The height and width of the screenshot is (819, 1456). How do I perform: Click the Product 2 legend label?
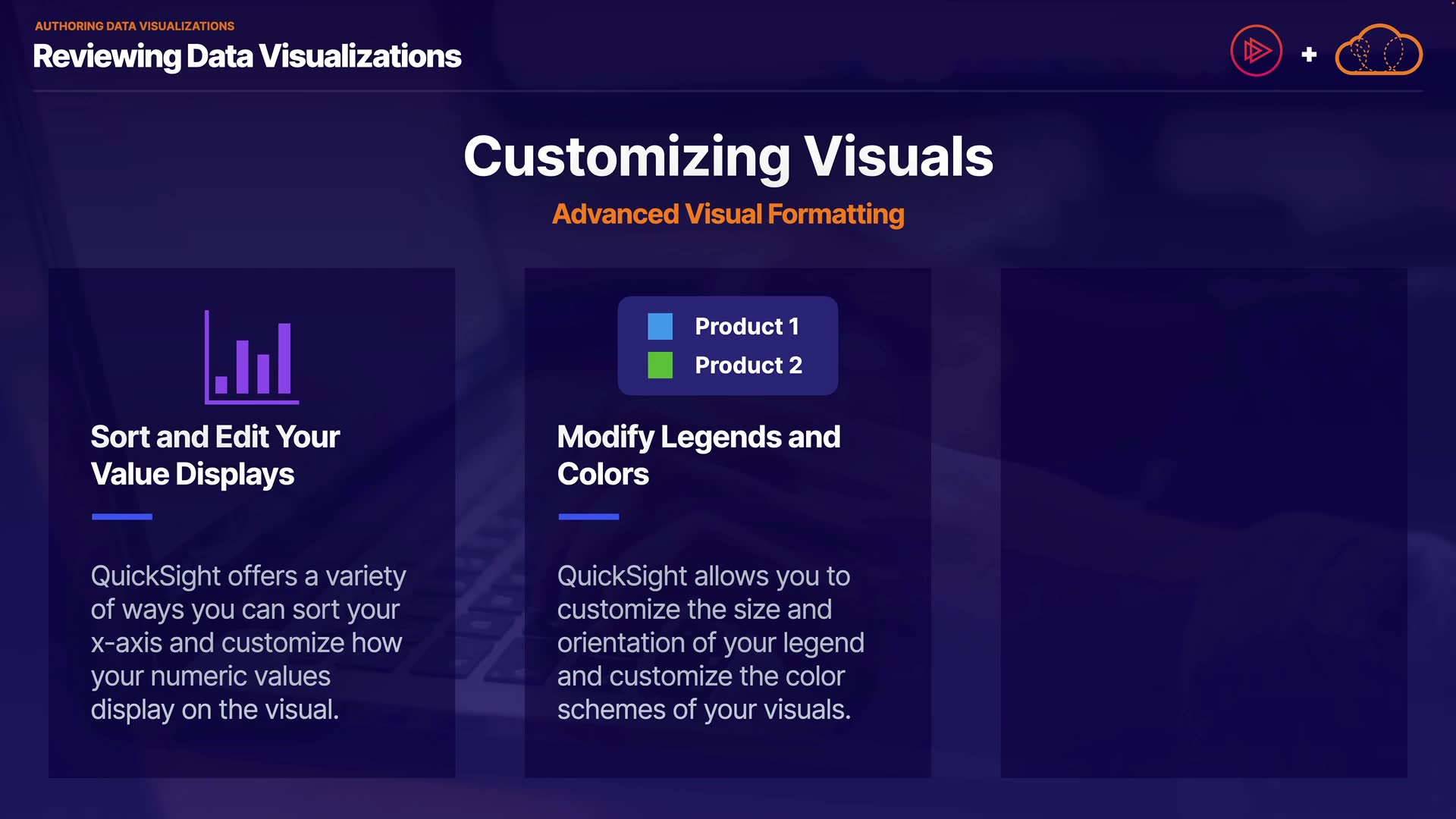[x=748, y=366]
